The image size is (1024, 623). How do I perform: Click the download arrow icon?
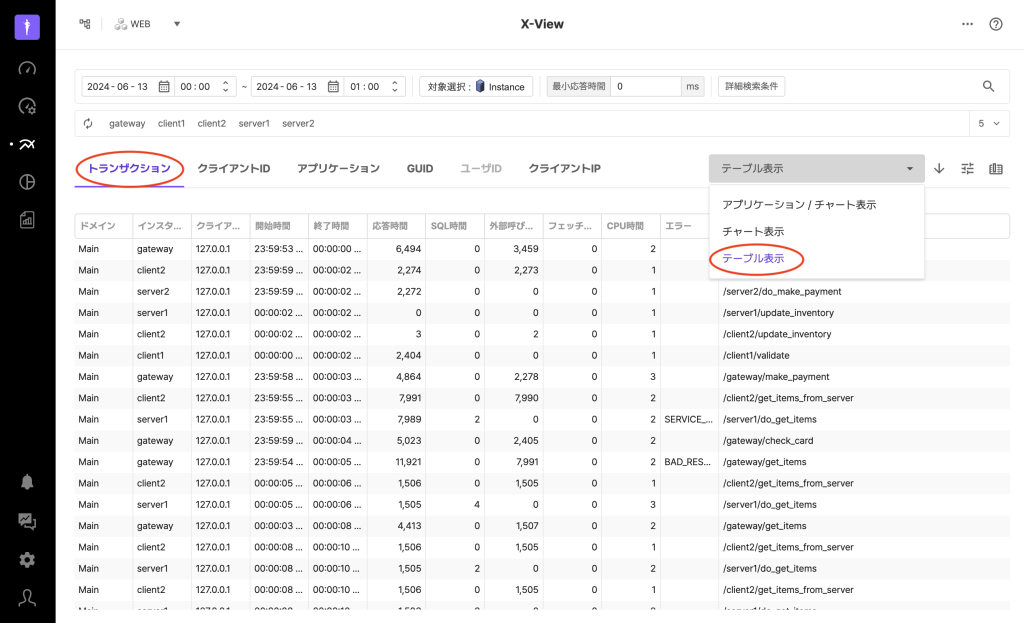(x=939, y=169)
